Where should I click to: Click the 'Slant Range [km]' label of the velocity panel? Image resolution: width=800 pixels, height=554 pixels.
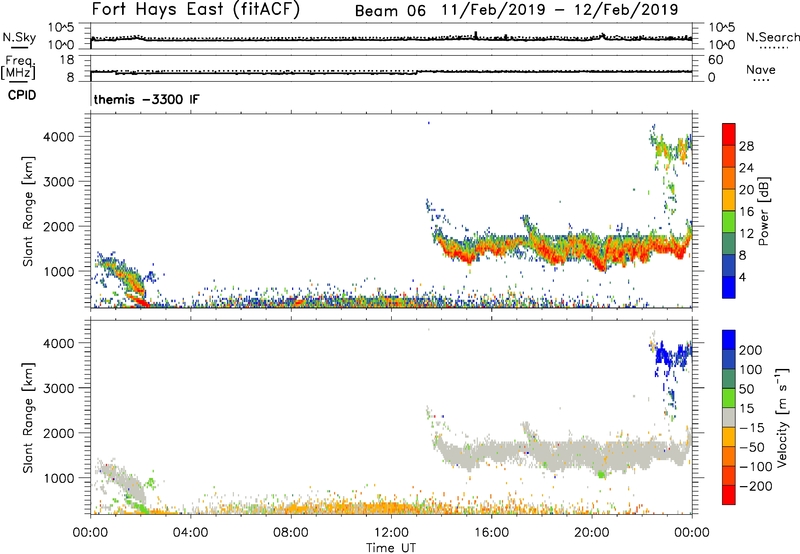(28, 417)
